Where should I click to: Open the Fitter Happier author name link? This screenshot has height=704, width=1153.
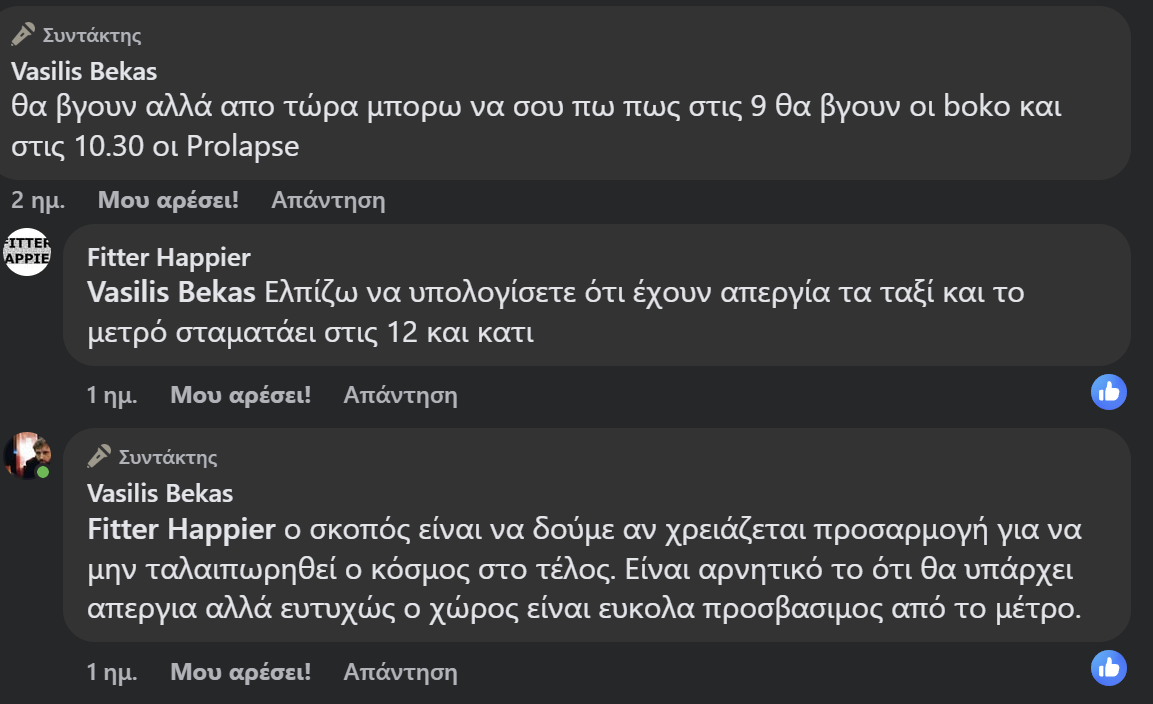tap(168, 258)
